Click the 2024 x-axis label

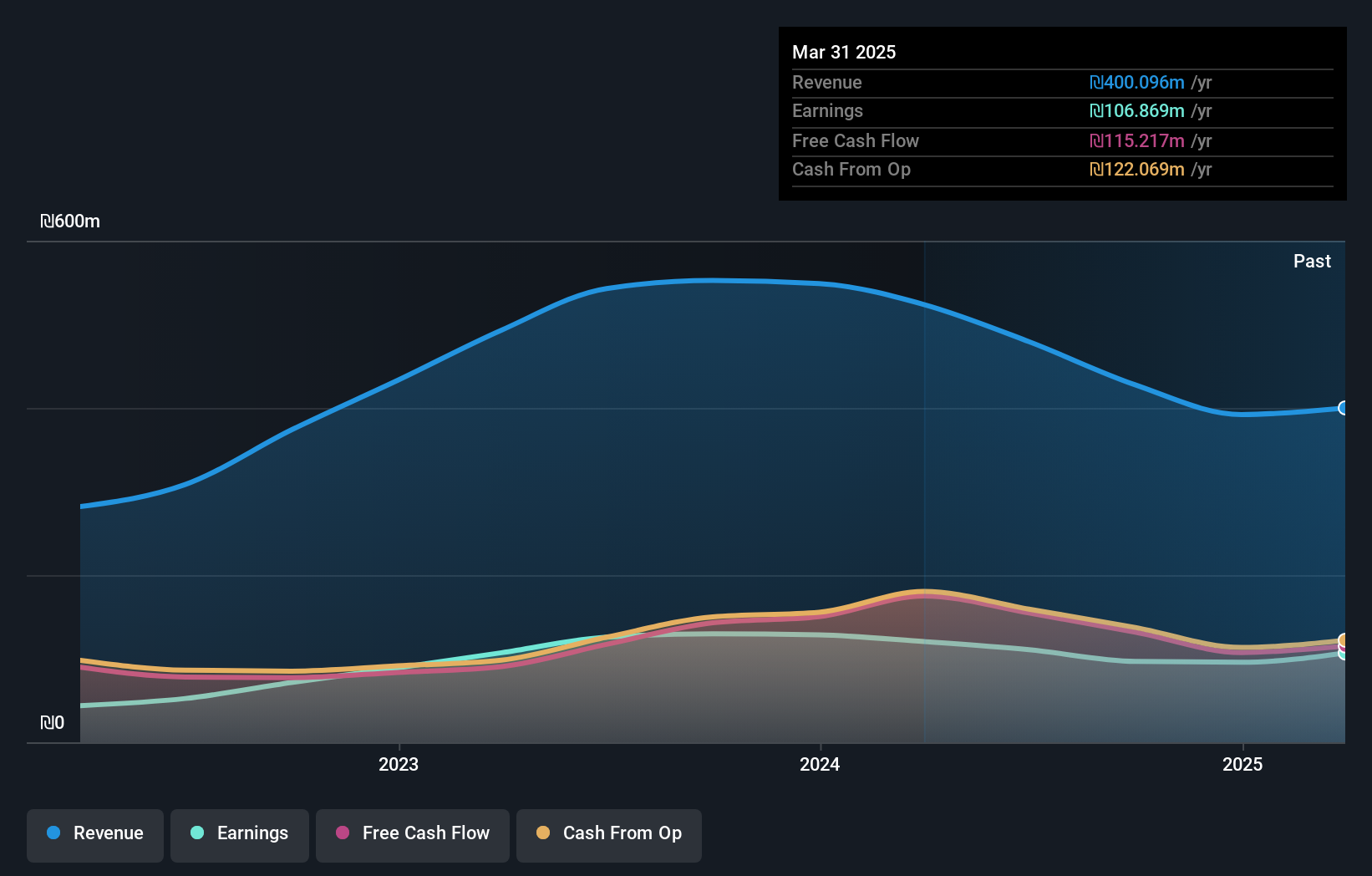coord(820,764)
